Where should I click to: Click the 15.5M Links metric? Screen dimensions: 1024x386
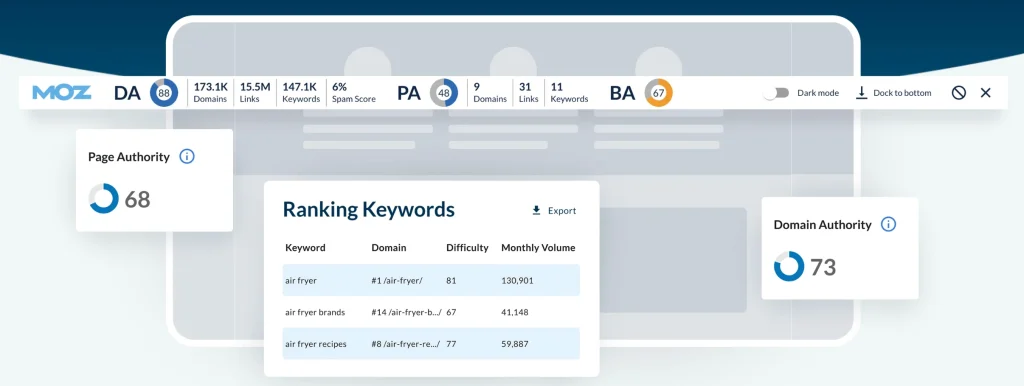[x=255, y=93]
